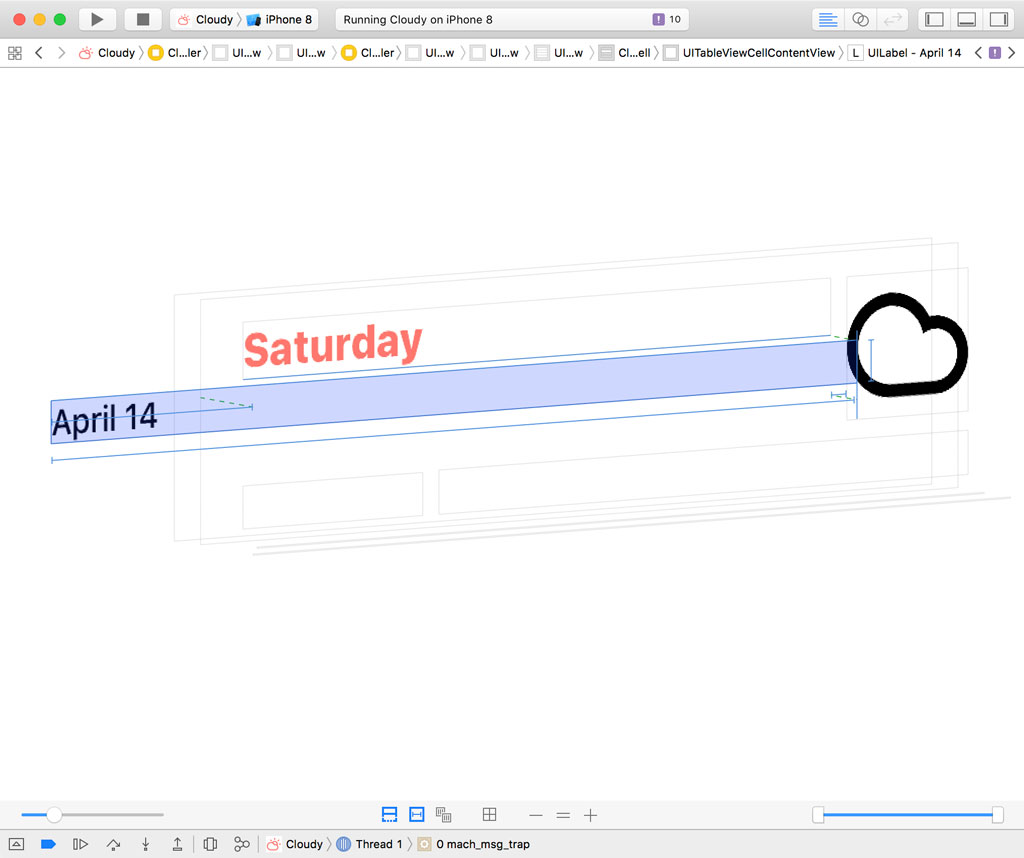Toggle breakpoints with the blue arrow icon
The image size is (1024, 858).
click(x=48, y=844)
